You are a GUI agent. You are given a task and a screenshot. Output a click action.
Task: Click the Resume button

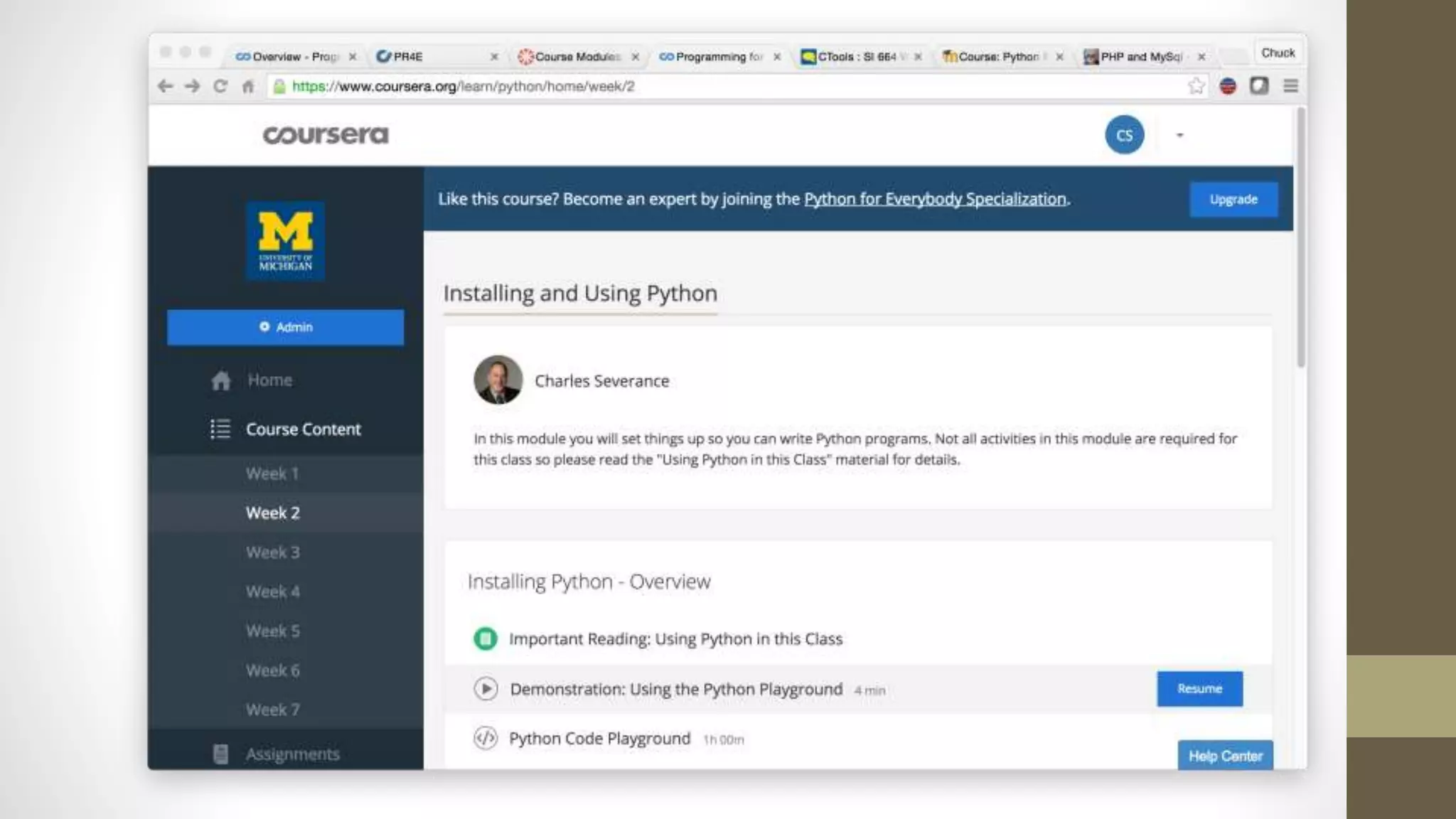click(x=1199, y=688)
